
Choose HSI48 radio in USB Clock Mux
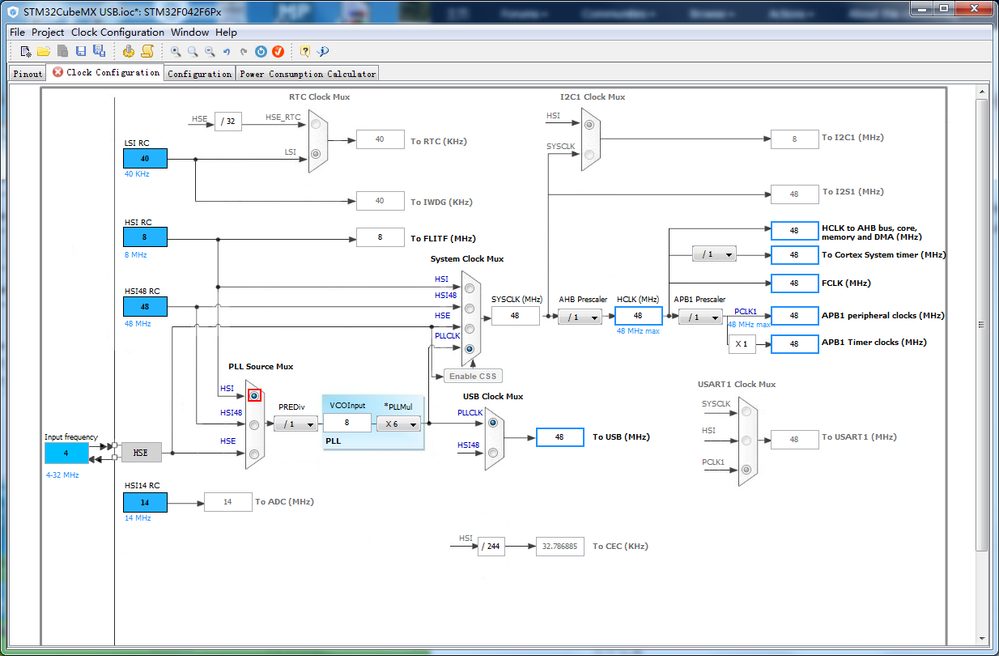(x=492, y=452)
